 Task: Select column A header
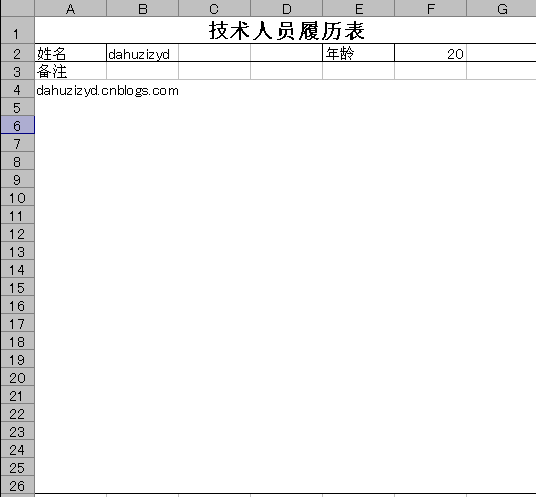[x=70, y=8]
